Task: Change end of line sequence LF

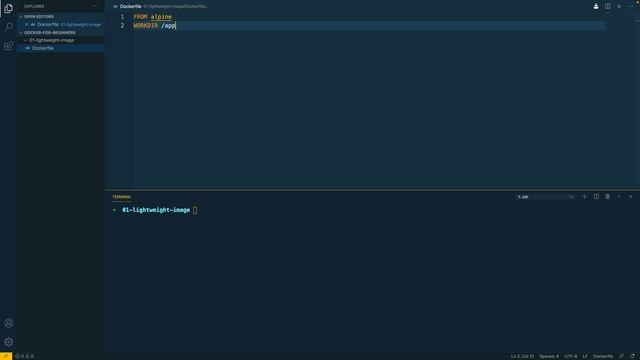Action: pos(585,356)
